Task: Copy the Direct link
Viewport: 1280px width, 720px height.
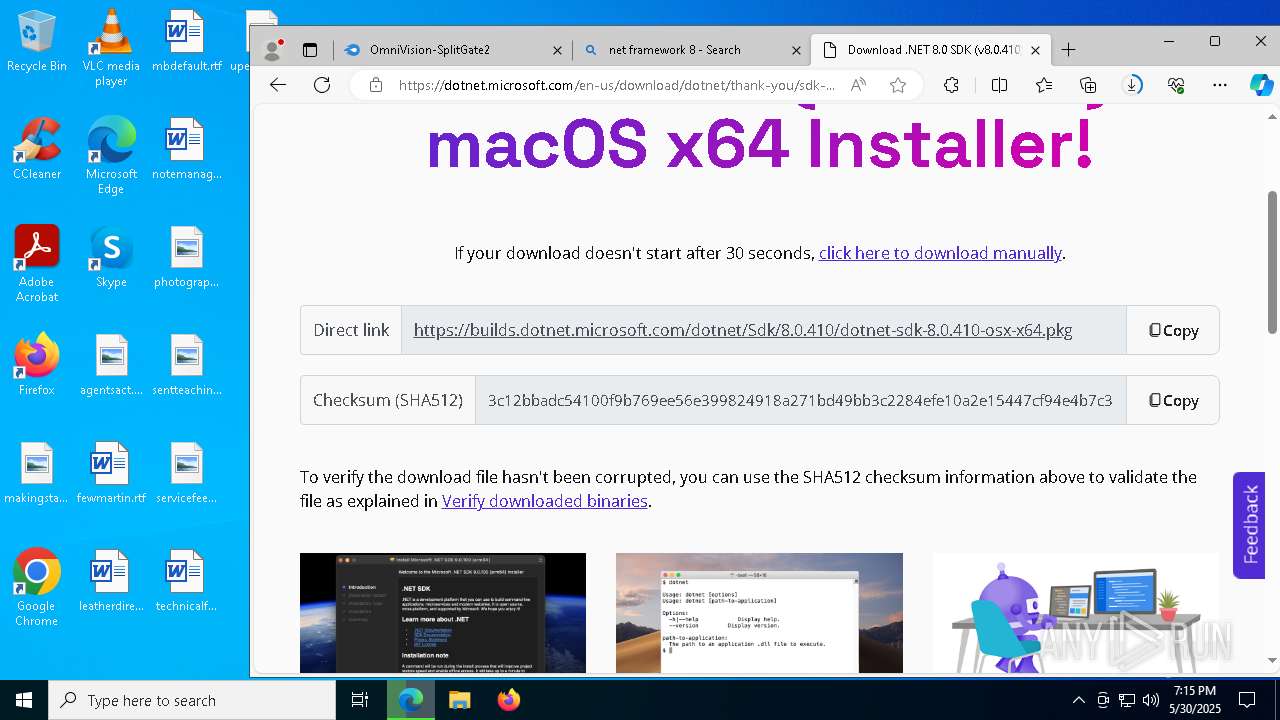Action: pyautogui.click(x=1173, y=330)
